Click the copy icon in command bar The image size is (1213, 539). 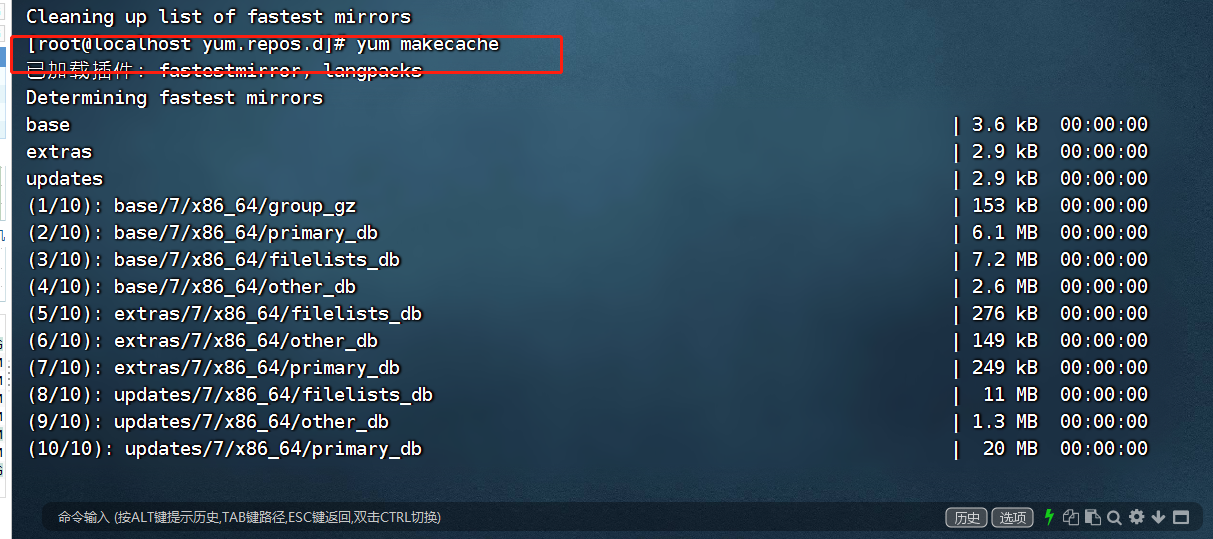1072,517
